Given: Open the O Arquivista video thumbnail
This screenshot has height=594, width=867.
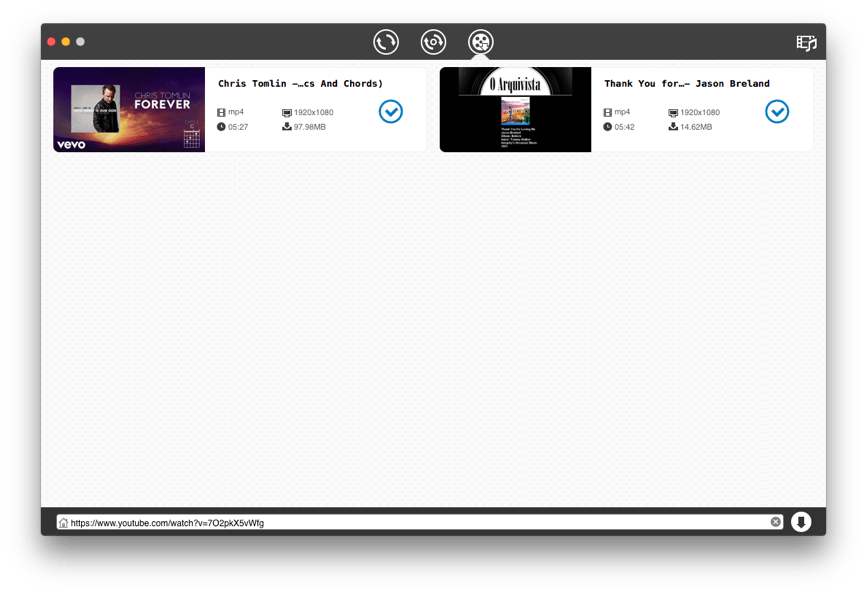Looking at the screenshot, I should 515,110.
